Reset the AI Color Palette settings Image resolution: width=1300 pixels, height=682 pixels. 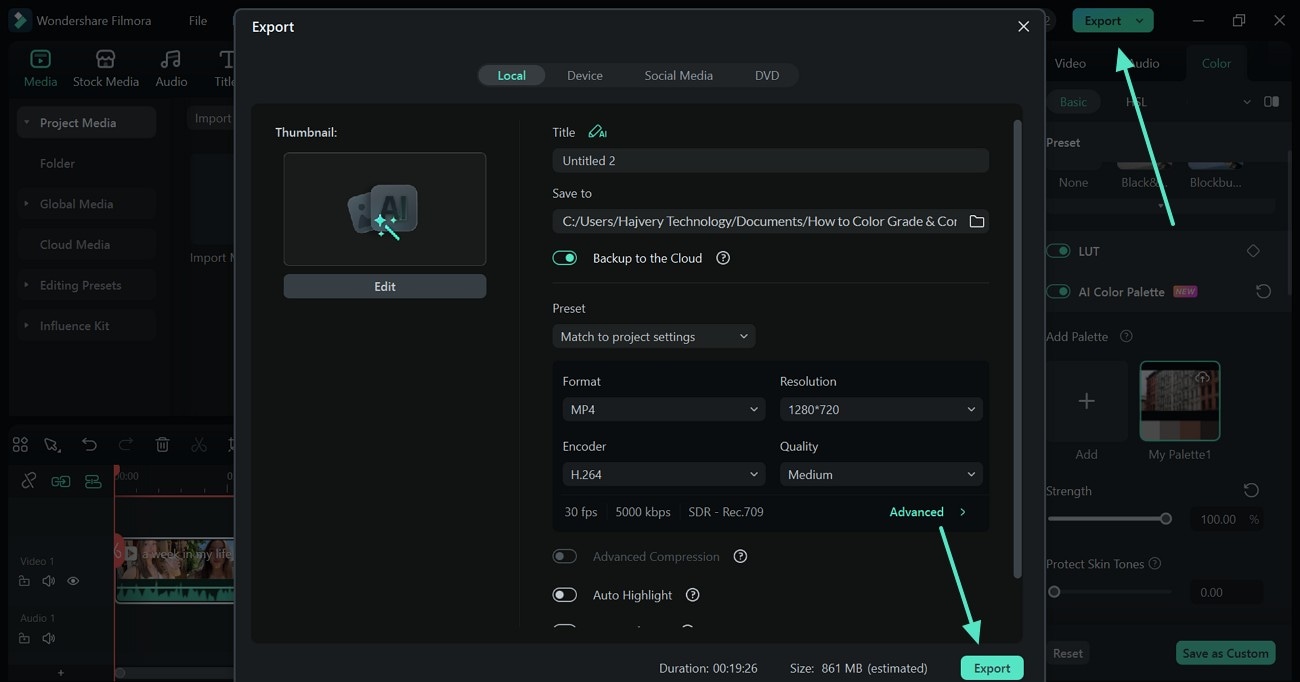1263,292
